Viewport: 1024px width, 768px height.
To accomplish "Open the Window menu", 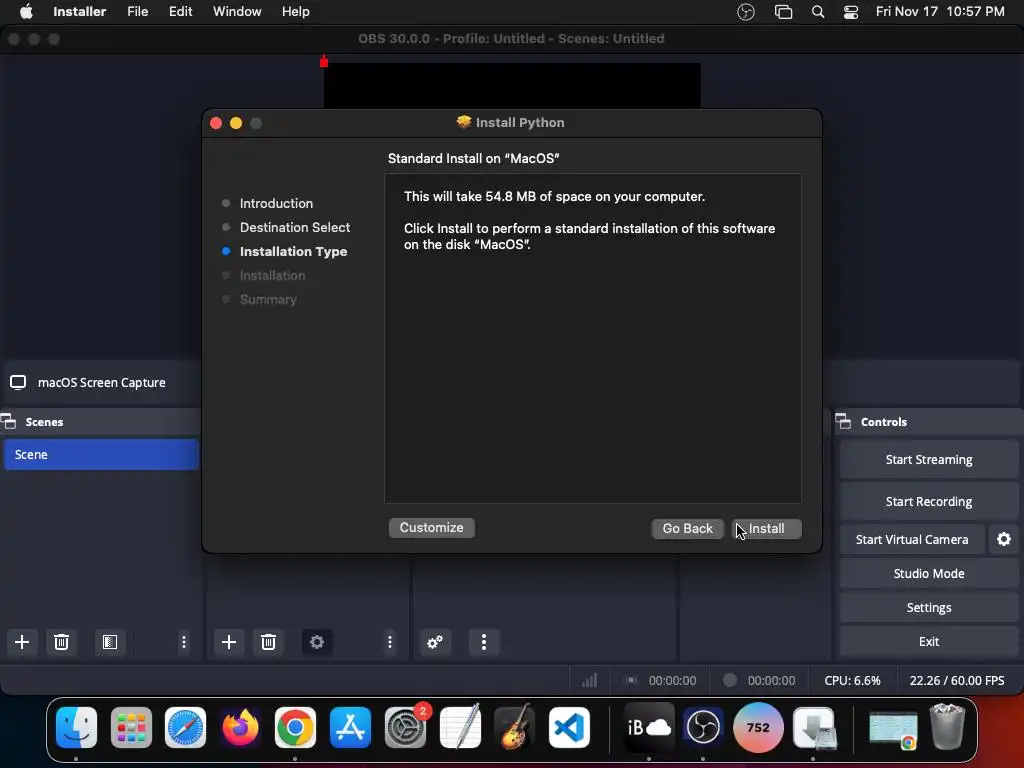I will 237,12.
